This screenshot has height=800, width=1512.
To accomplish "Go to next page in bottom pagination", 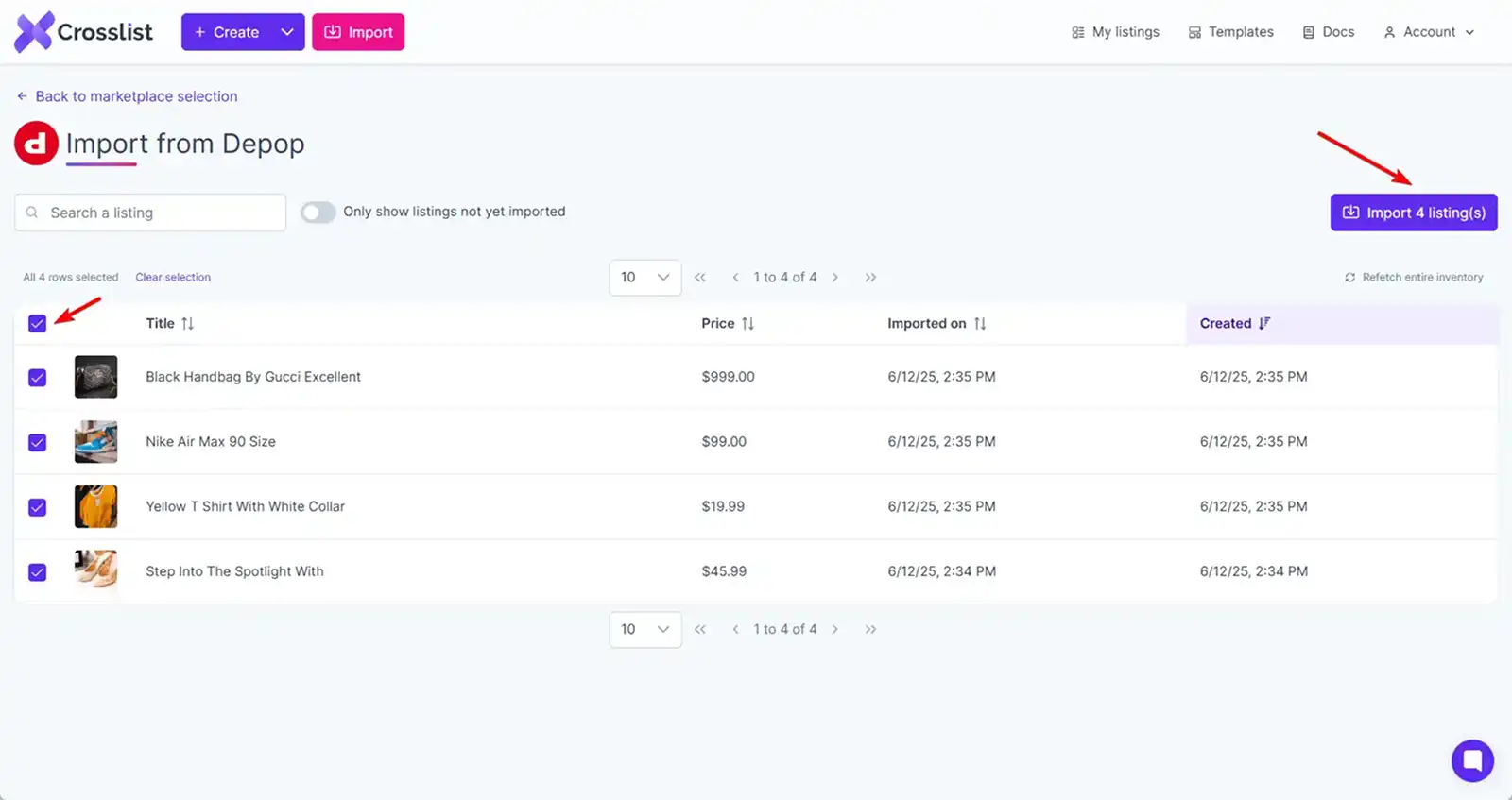I will [x=835, y=630].
